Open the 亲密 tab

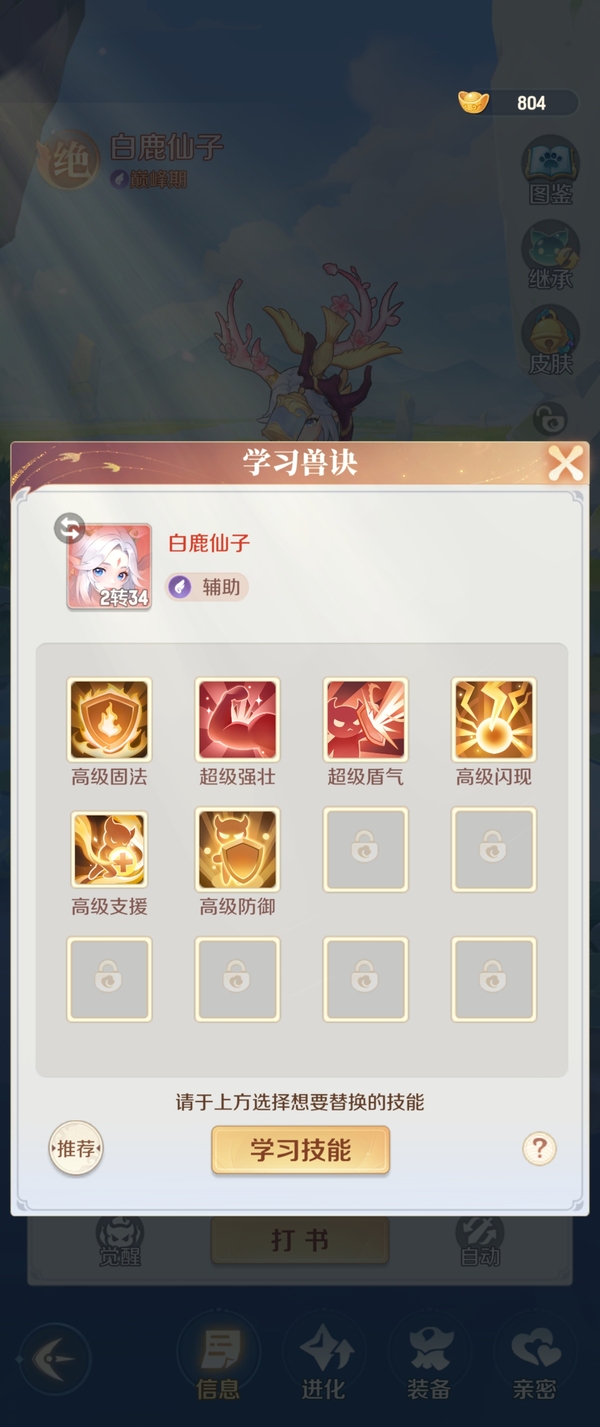pos(534,1358)
